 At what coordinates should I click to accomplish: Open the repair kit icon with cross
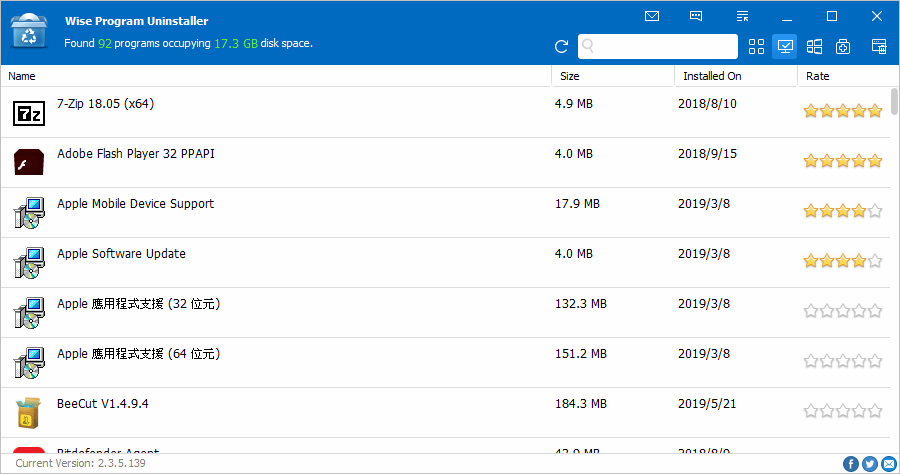[x=843, y=46]
